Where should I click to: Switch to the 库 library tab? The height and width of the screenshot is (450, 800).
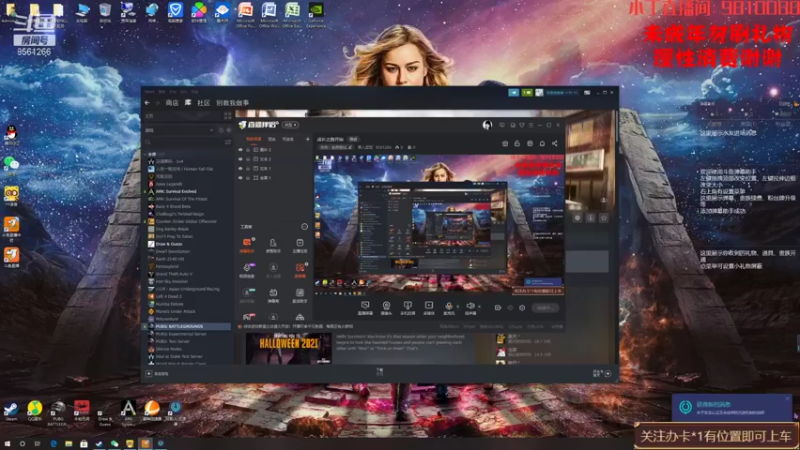coord(188,103)
